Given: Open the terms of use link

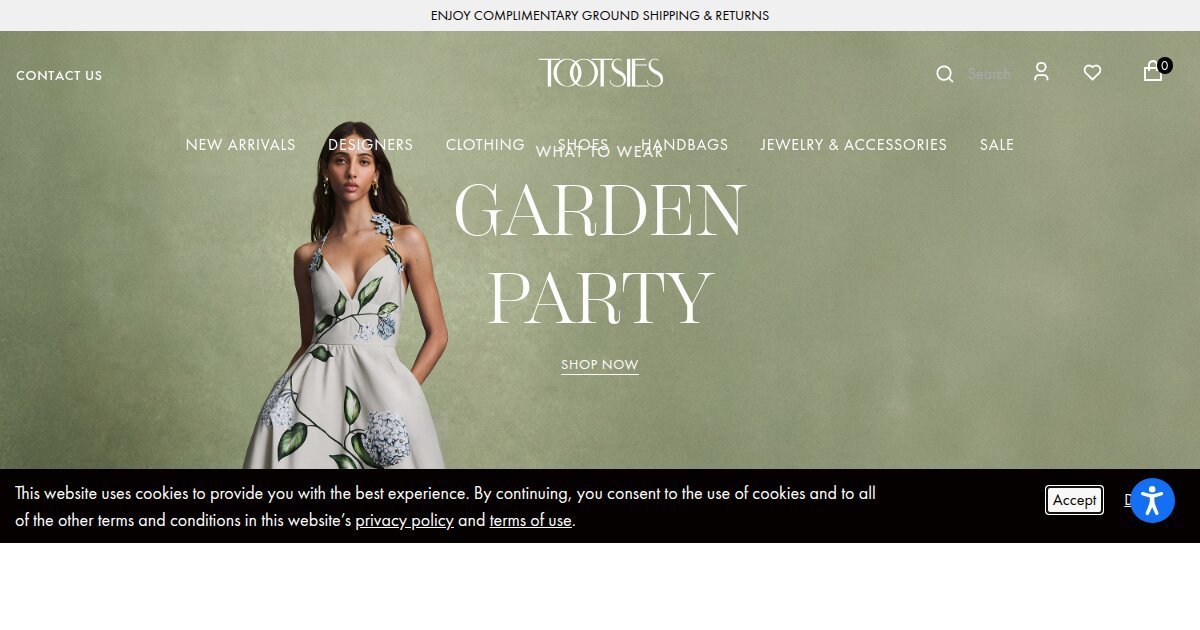Looking at the screenshot, I should click(x=530, y=520).
